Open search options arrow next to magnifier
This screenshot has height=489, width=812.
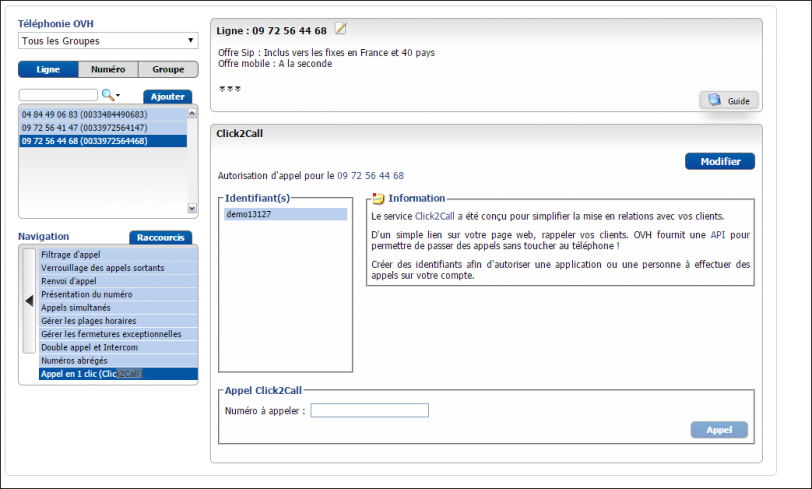[118, 95]
